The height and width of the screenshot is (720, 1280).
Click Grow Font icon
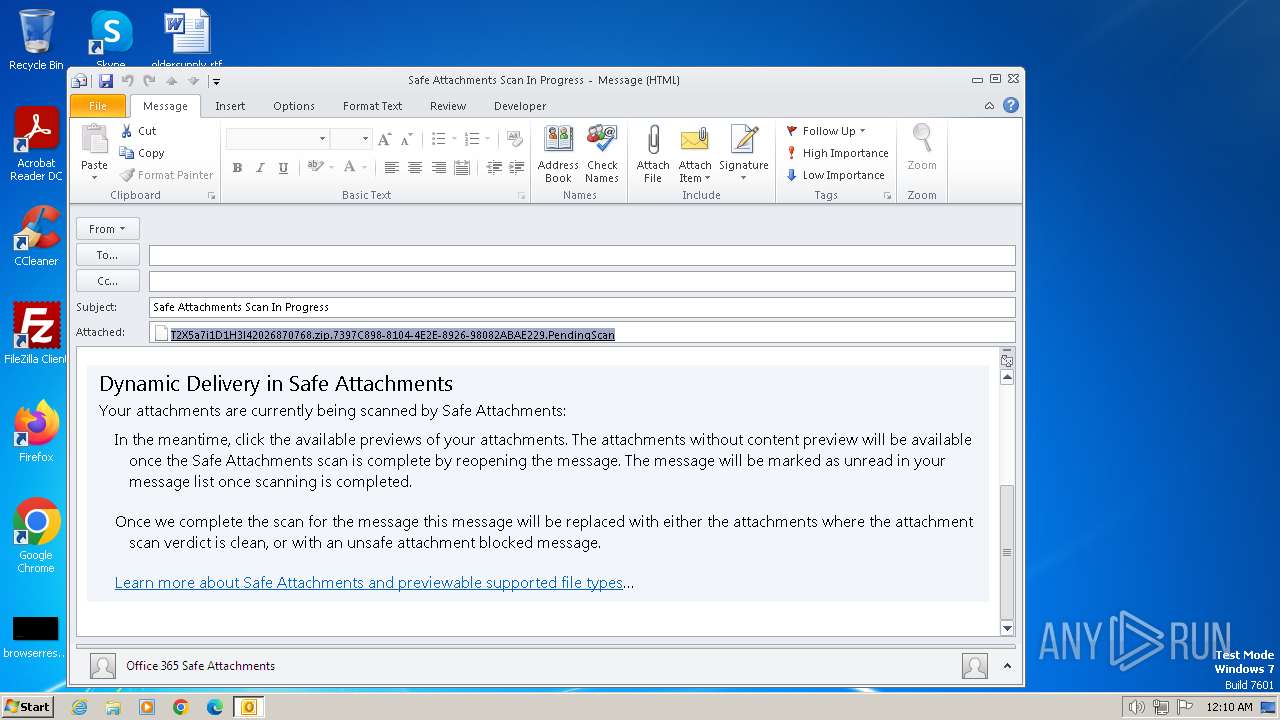click(x=385, y=139)
